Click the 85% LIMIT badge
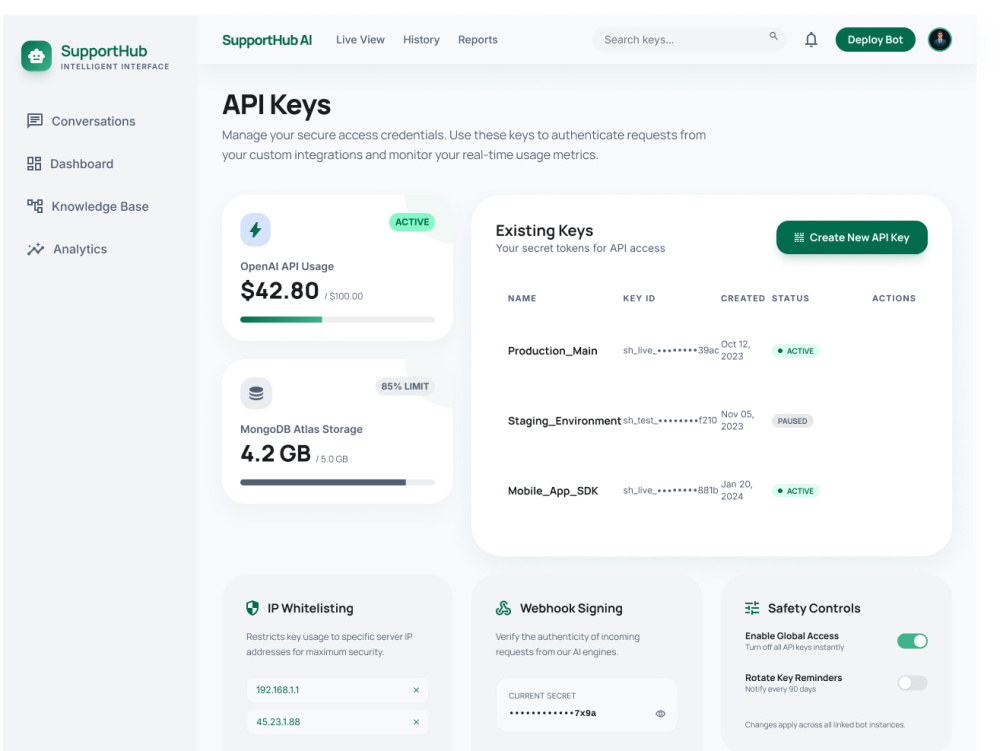The image size is (1000, 751). (x=405, y=386)
